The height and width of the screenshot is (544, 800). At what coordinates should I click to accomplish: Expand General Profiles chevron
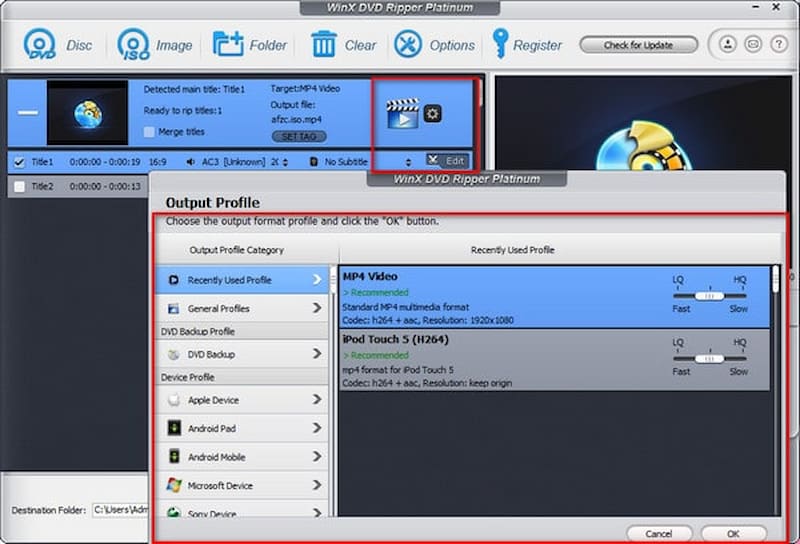[x=317, y=308]
